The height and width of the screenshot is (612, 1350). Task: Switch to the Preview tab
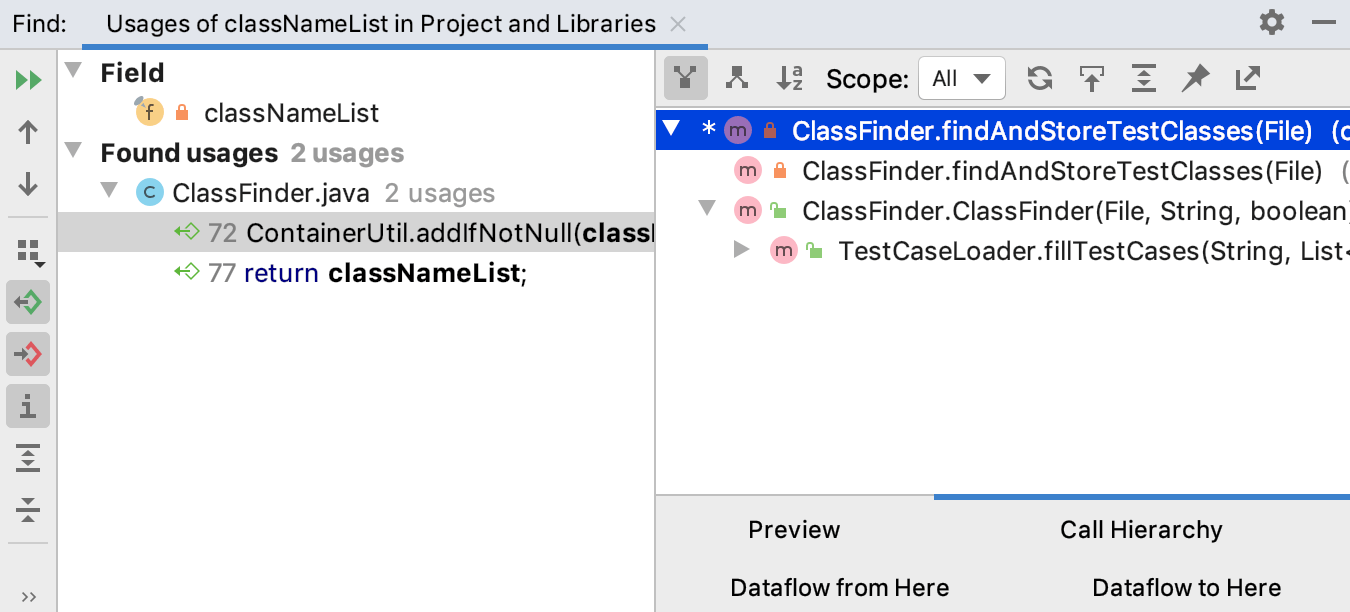794,530
